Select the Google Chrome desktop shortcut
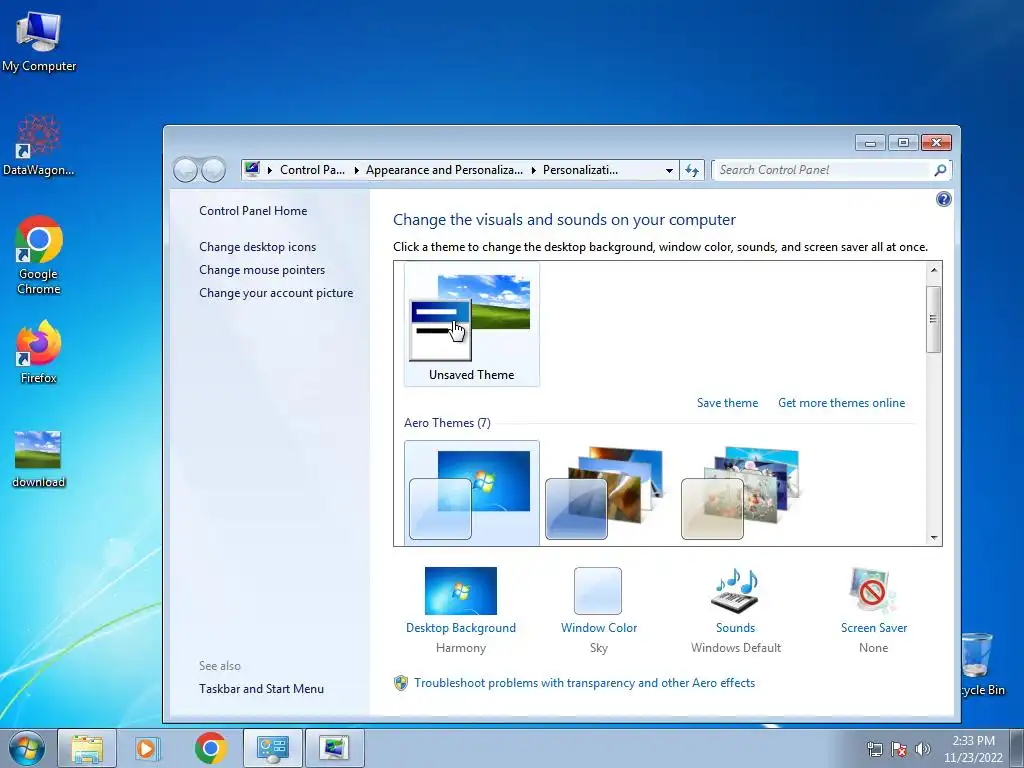 (x=39, y=255)
